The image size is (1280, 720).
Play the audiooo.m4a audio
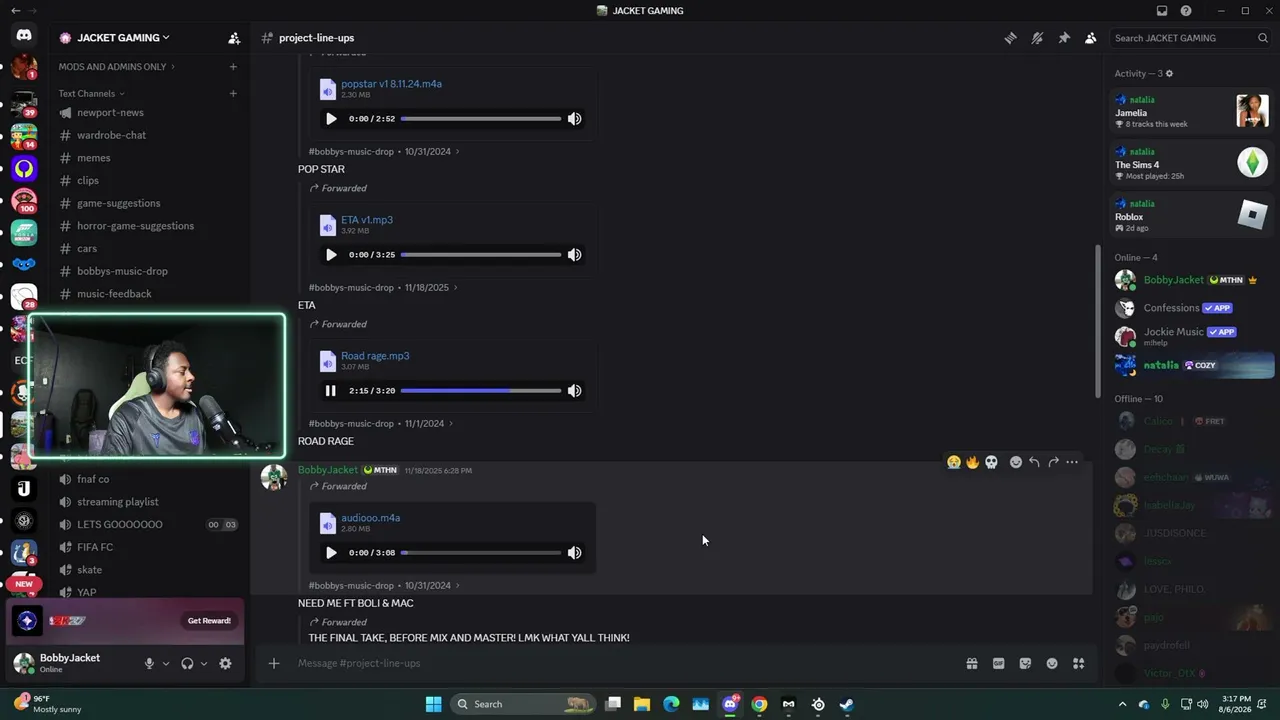point(331,553)
